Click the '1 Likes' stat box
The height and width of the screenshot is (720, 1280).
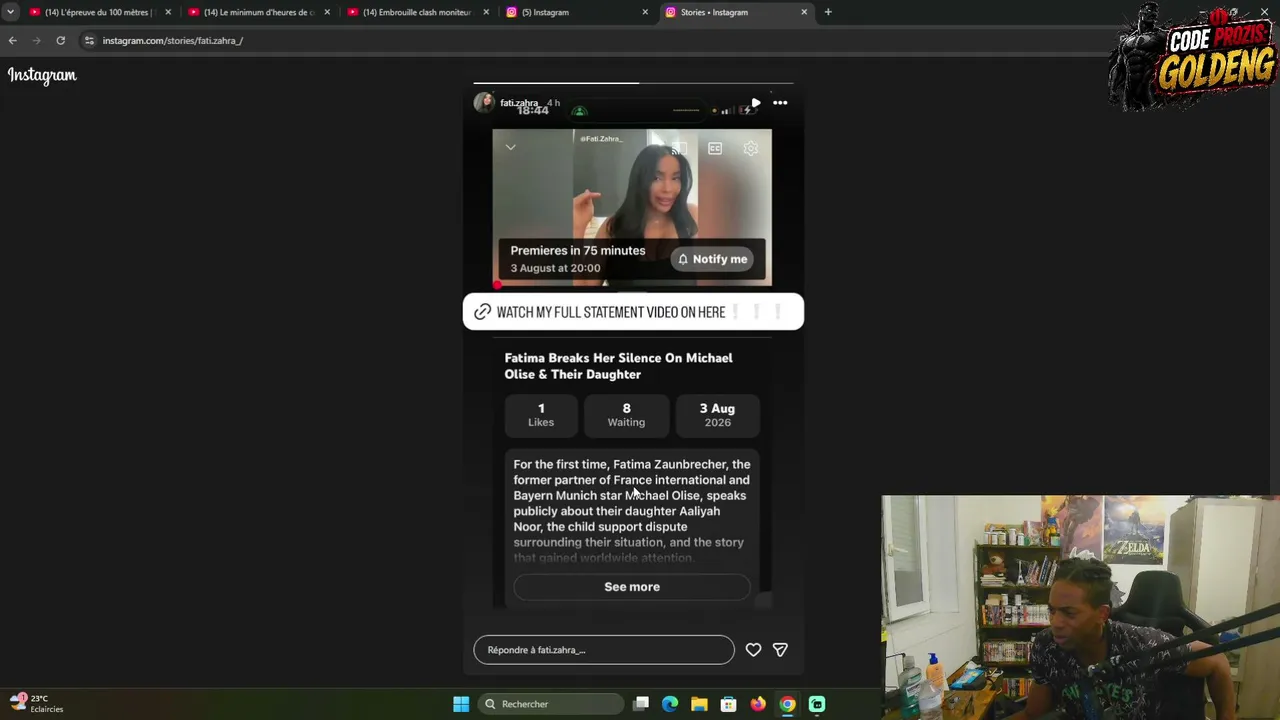tap(541, 415)
